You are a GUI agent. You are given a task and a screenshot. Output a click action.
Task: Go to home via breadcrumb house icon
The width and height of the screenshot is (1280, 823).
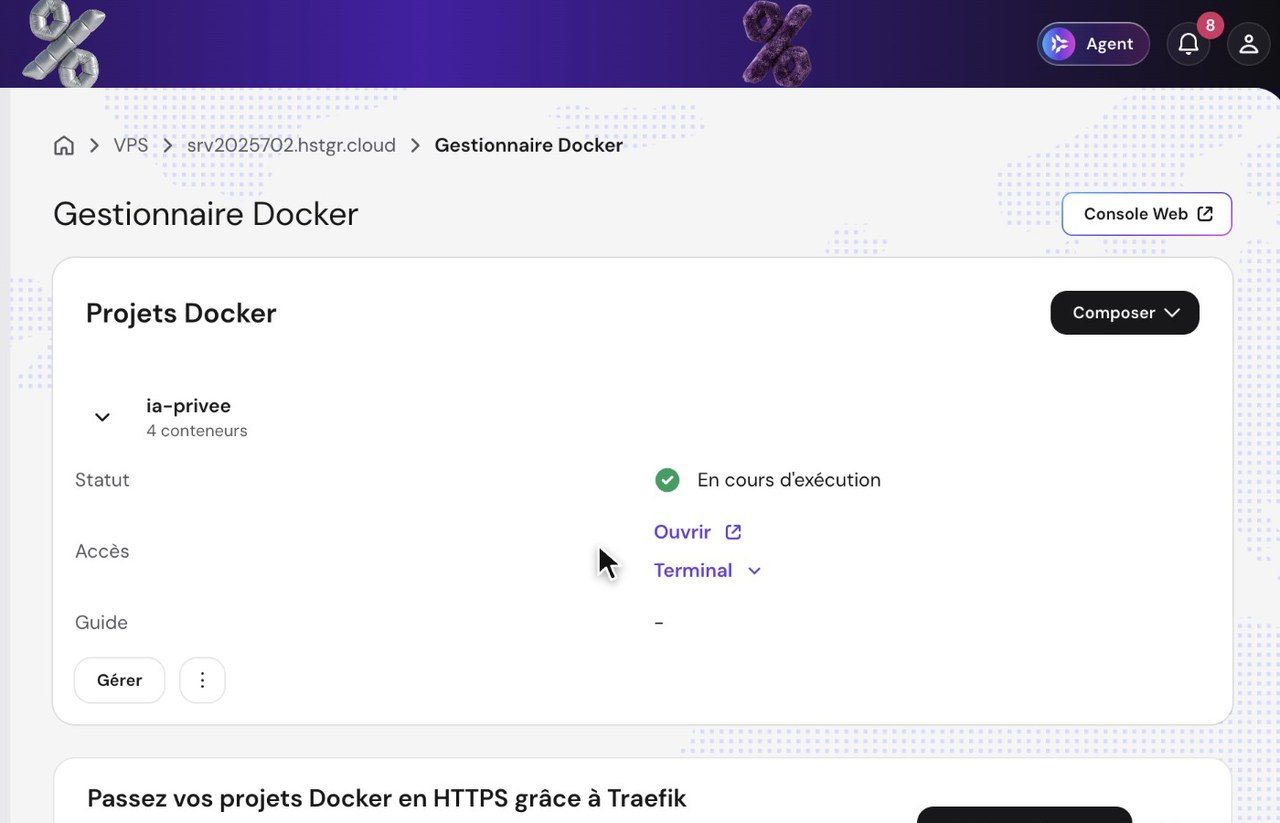tap(64, 146)
